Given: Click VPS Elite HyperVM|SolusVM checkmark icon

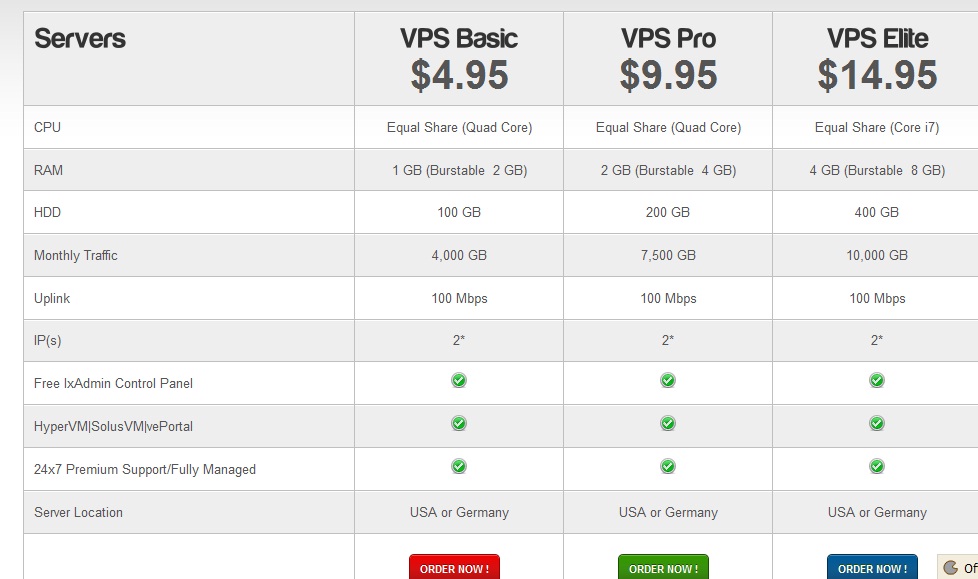Looking at the screenshot, I should click(x=877, y=424).
